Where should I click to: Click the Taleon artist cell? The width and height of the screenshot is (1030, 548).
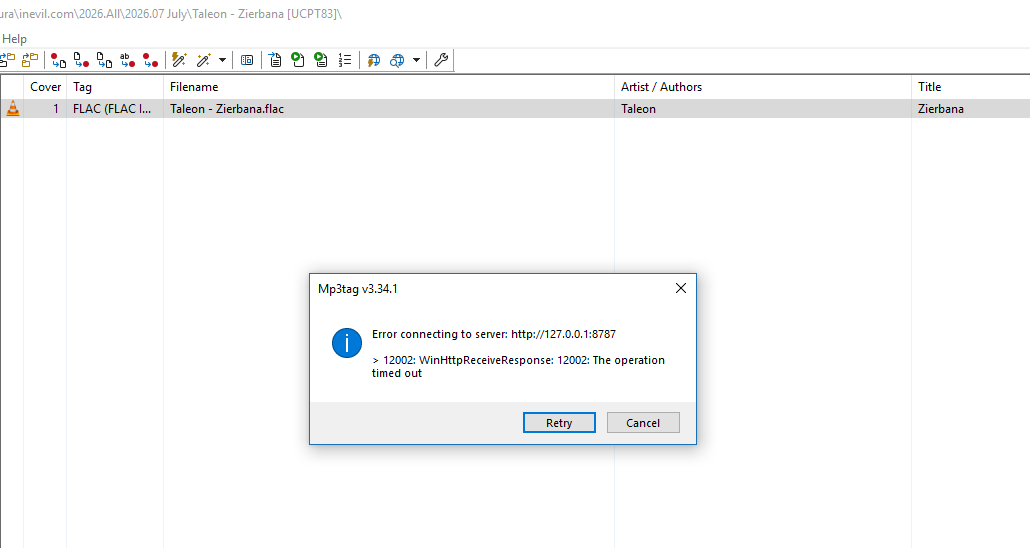(763, 108)
